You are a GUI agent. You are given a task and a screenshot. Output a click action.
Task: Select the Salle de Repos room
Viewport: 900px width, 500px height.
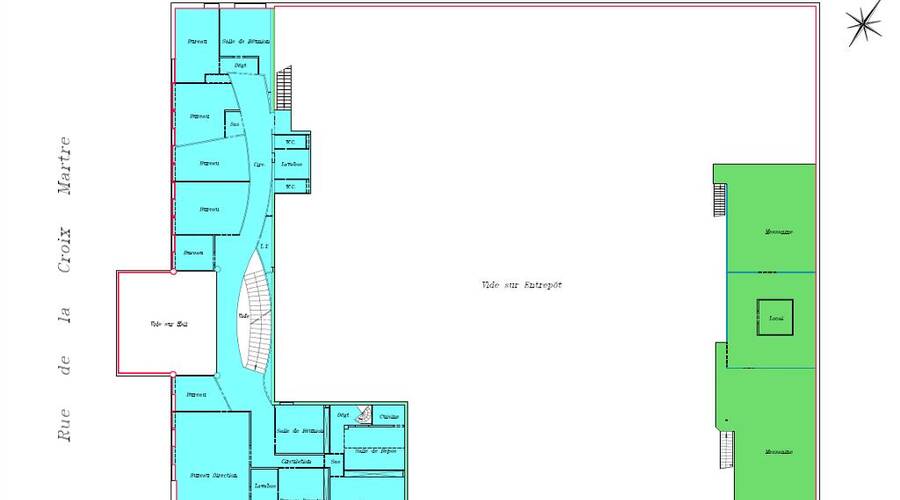tap(375, 450)
